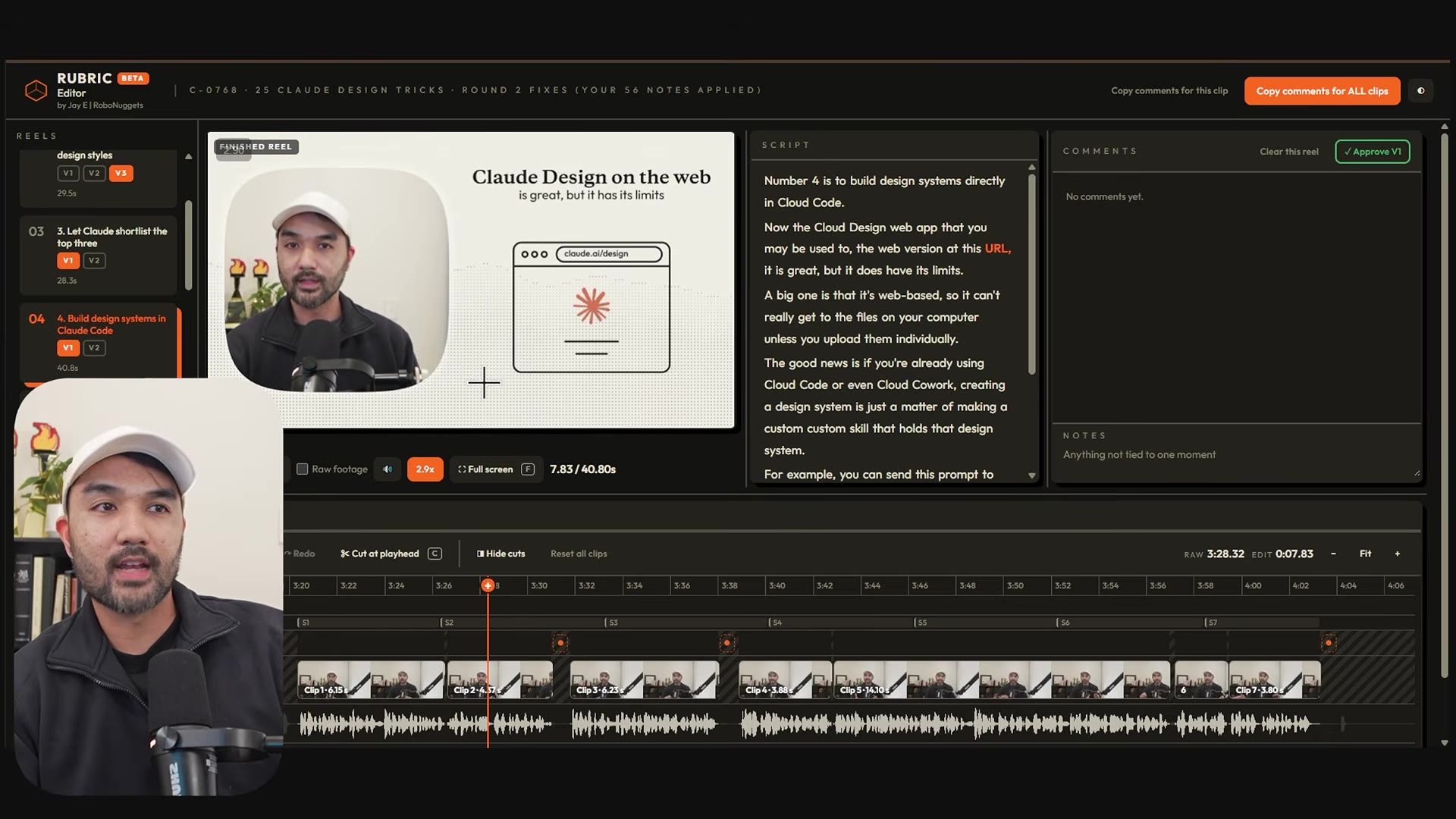
Task: Click the Rubric hexagon logo icon
Action: pos(36,90)
